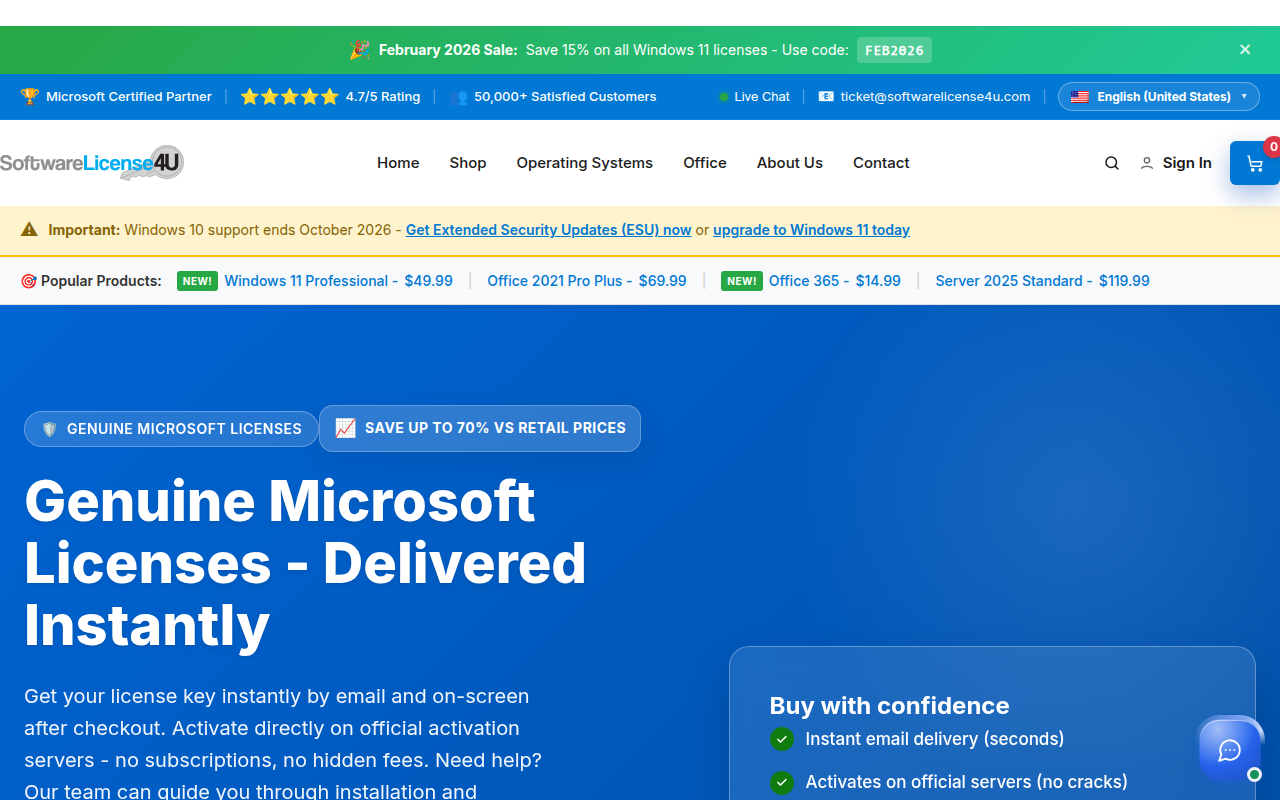Open the English (United States) language dropdown
This screenshot has height=800, width=1280.
(x=1158, y=97)
